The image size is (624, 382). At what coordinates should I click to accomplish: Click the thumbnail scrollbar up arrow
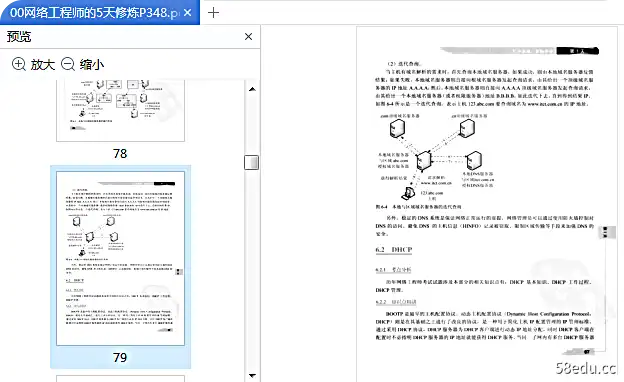pos(252,89)
